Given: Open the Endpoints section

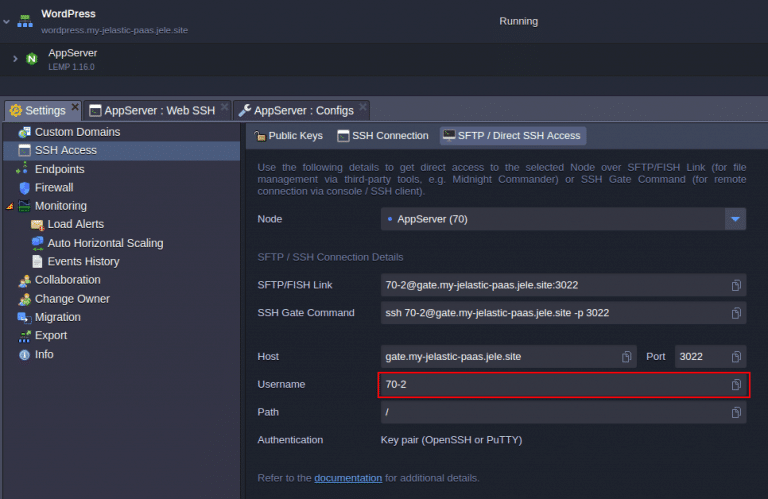Looking at the screenshot, I should (x=121, y=169).
